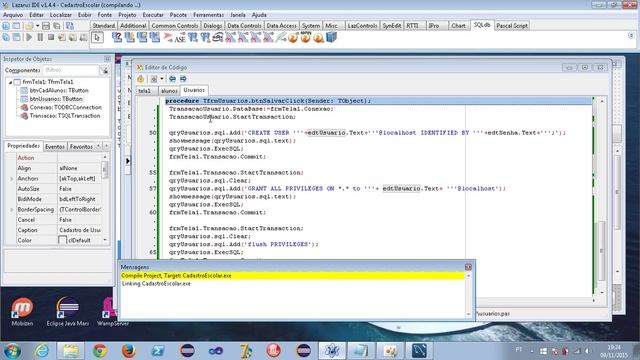
Task: Select Transacao: TSQLTransaction in component tree
Action: tap(64, 116)
